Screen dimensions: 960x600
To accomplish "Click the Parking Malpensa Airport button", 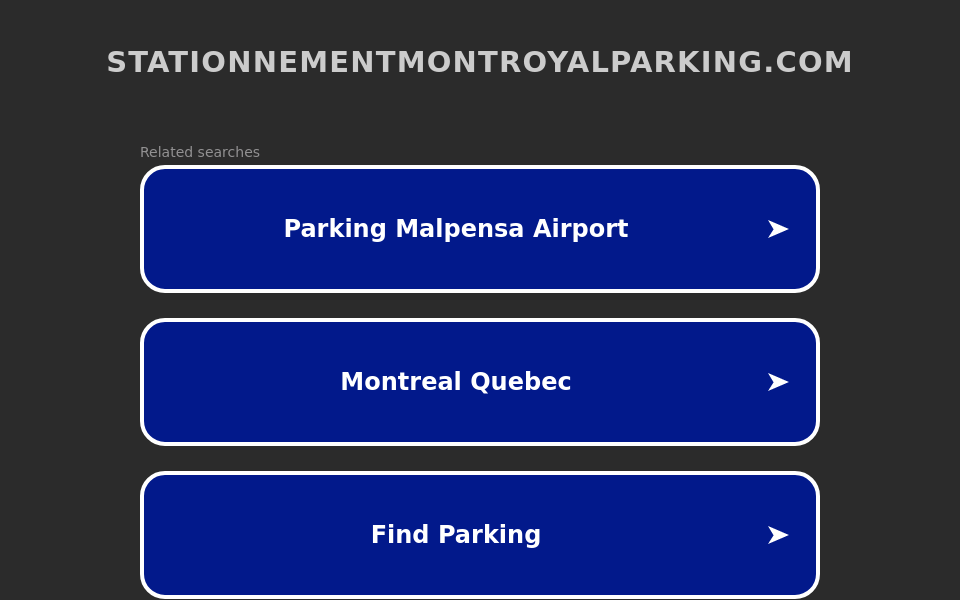I will click(x=480, y=229).
